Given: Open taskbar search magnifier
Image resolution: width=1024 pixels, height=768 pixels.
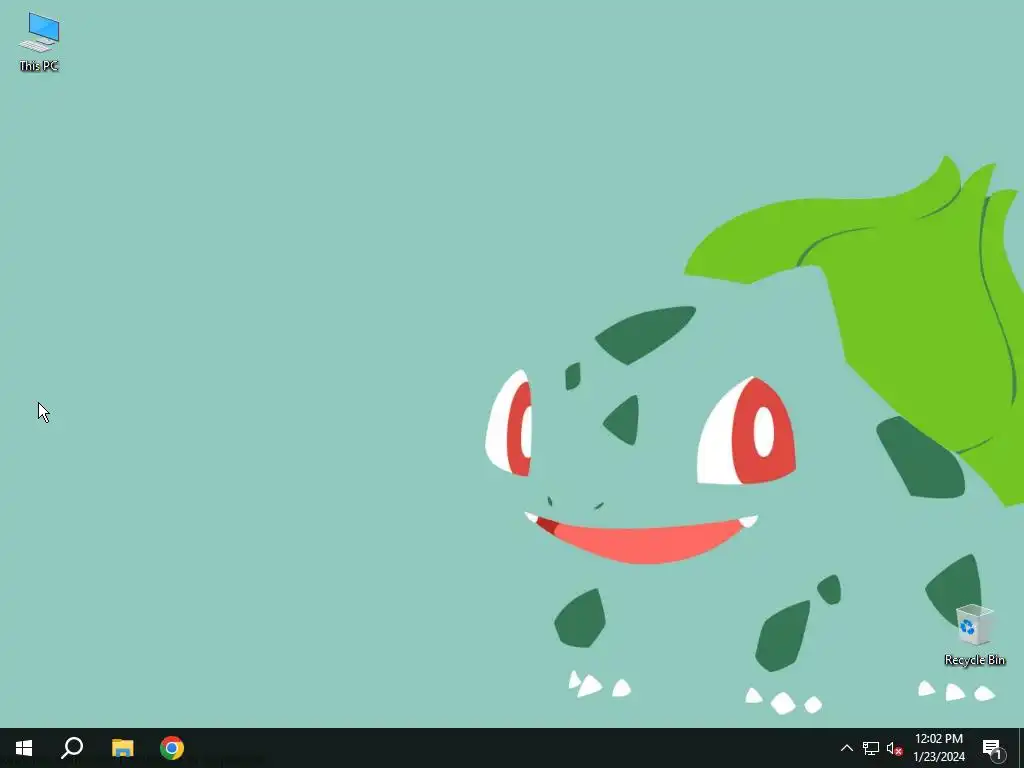Looking at the screenshot, I should pyautogui.click(x=72, y=748).
